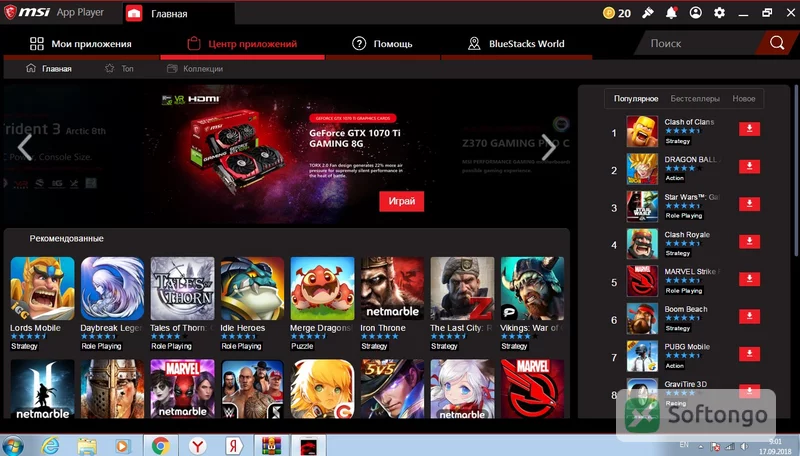
Task: Open Merge Dragons app icon
Action: click(x=322, y=288)
